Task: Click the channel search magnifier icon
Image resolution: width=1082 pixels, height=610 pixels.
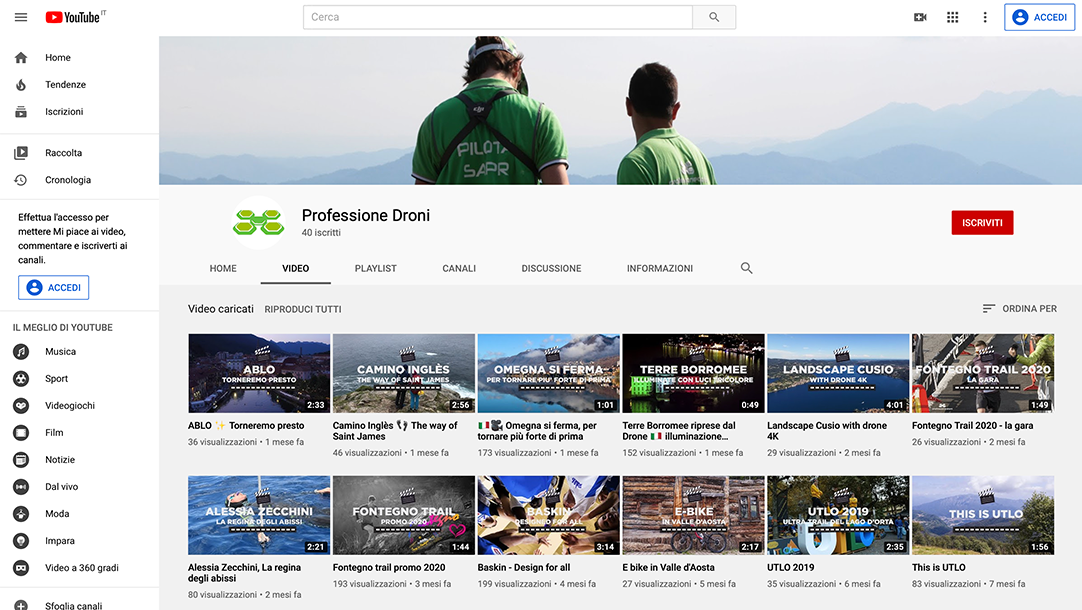Action: 746,268
